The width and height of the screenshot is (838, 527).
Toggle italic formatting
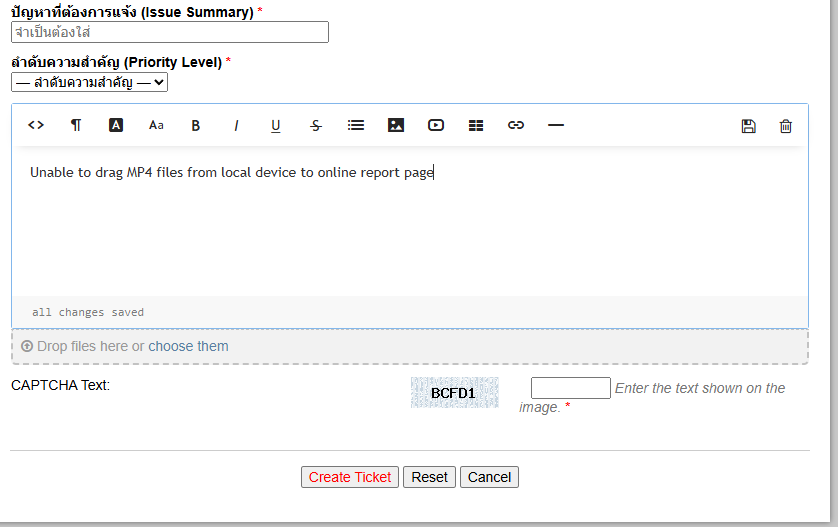(236, 125)
